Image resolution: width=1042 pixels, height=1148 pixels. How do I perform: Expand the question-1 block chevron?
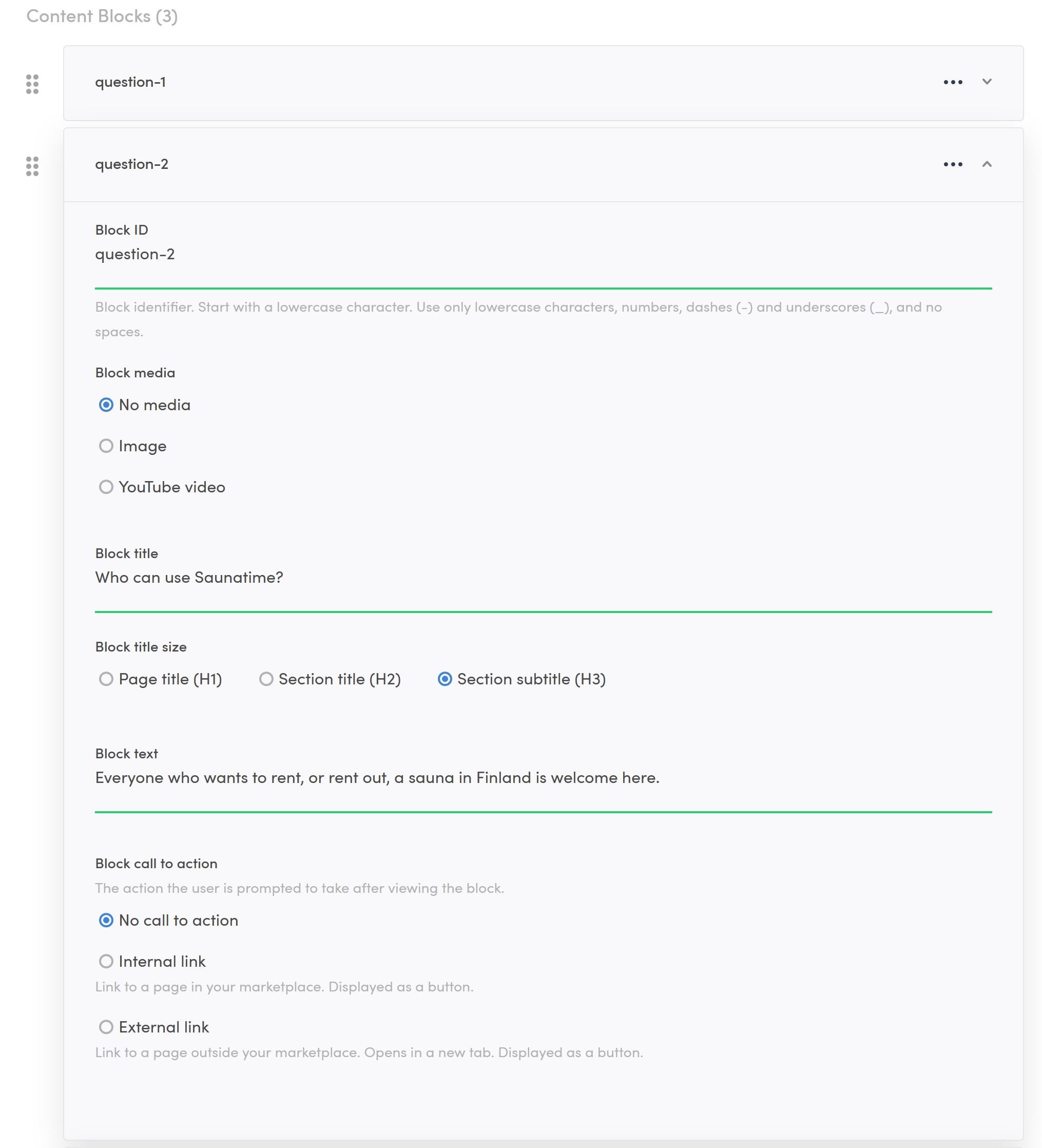987,82
